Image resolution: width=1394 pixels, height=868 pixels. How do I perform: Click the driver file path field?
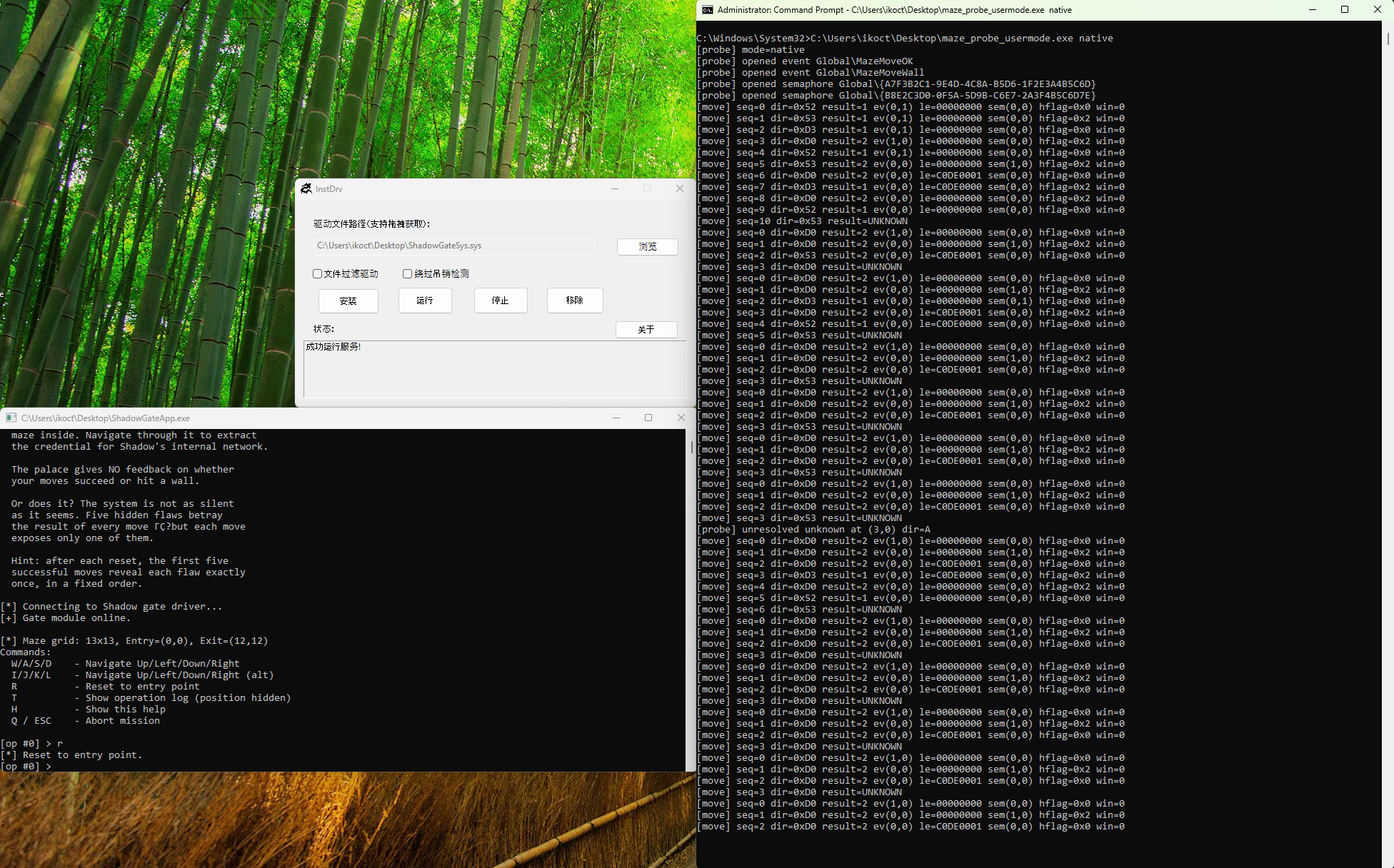[x=453, y=246]
